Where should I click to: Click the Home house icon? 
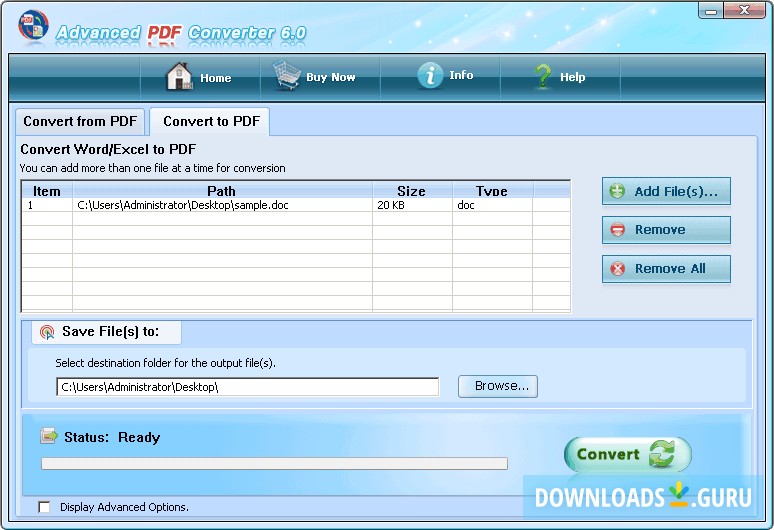coord(179,76)
